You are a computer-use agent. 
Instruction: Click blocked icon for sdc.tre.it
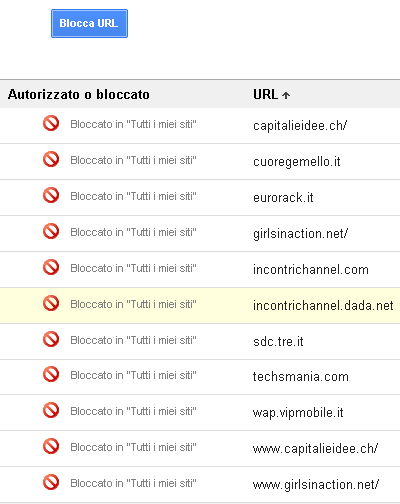[51, 339]
